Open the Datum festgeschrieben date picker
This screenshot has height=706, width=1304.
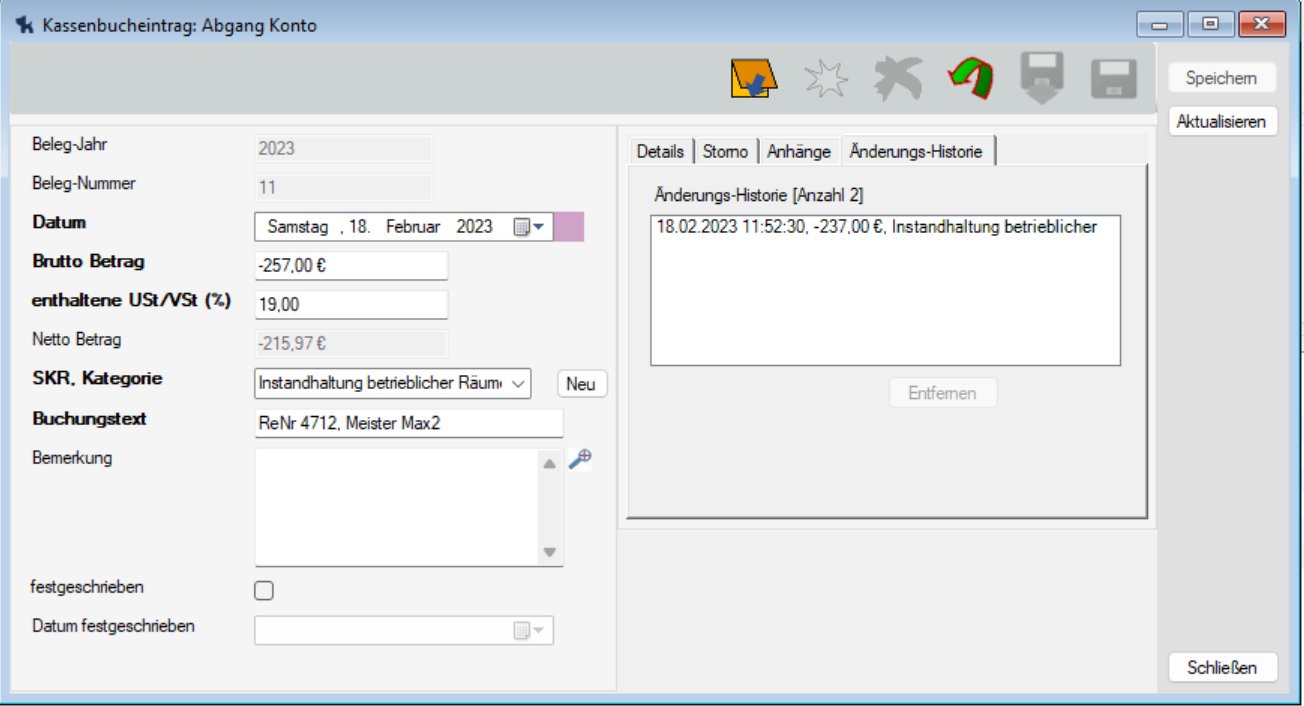tap(530, 630)
